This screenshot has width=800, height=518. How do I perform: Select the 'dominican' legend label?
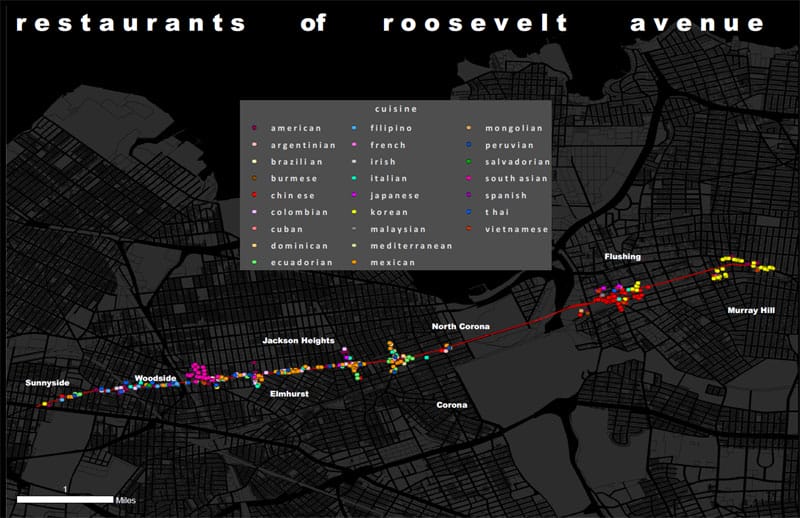(x=299, y=246)
